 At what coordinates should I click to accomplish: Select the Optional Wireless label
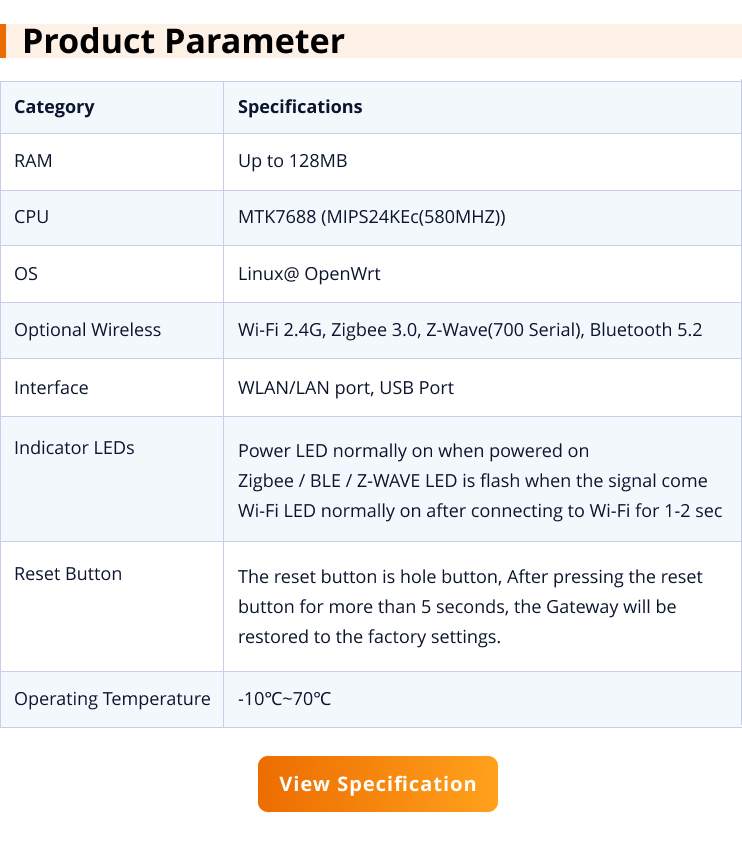tap(87, 330)
